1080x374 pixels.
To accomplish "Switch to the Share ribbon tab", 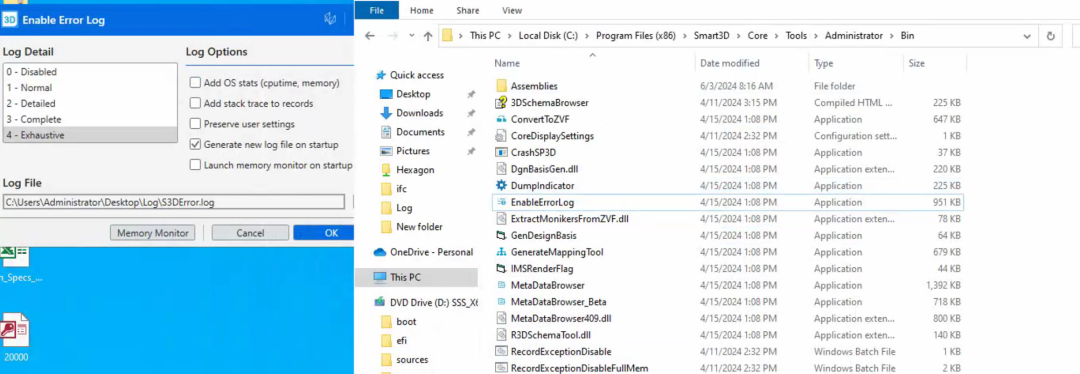I will (x=468, y=10).
